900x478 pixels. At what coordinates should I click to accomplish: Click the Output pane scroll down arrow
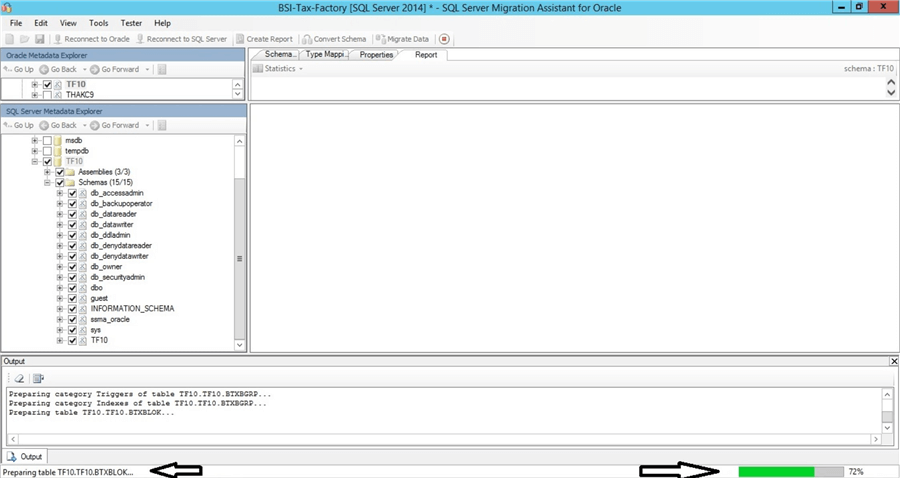point(887,428)
